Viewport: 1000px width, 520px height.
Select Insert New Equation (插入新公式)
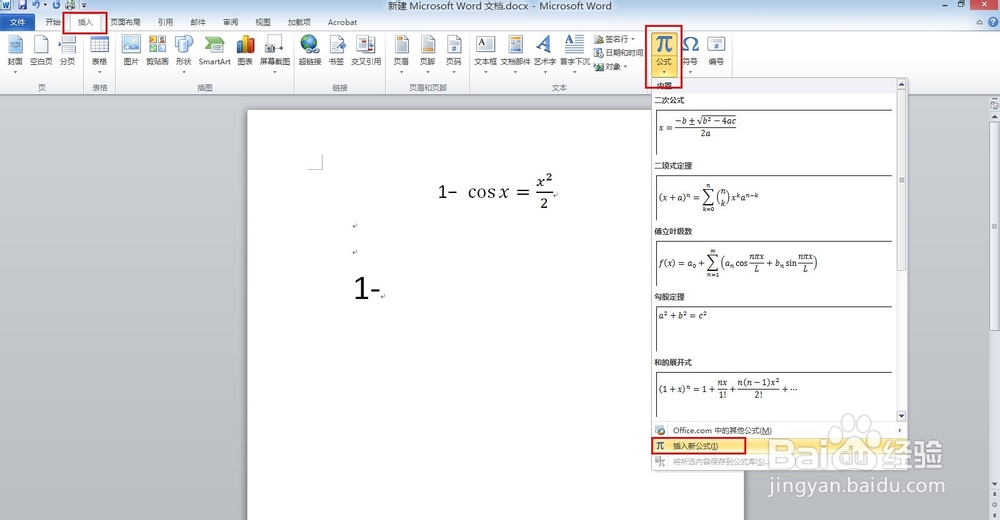pyautogui.click(x=779, y=446)
